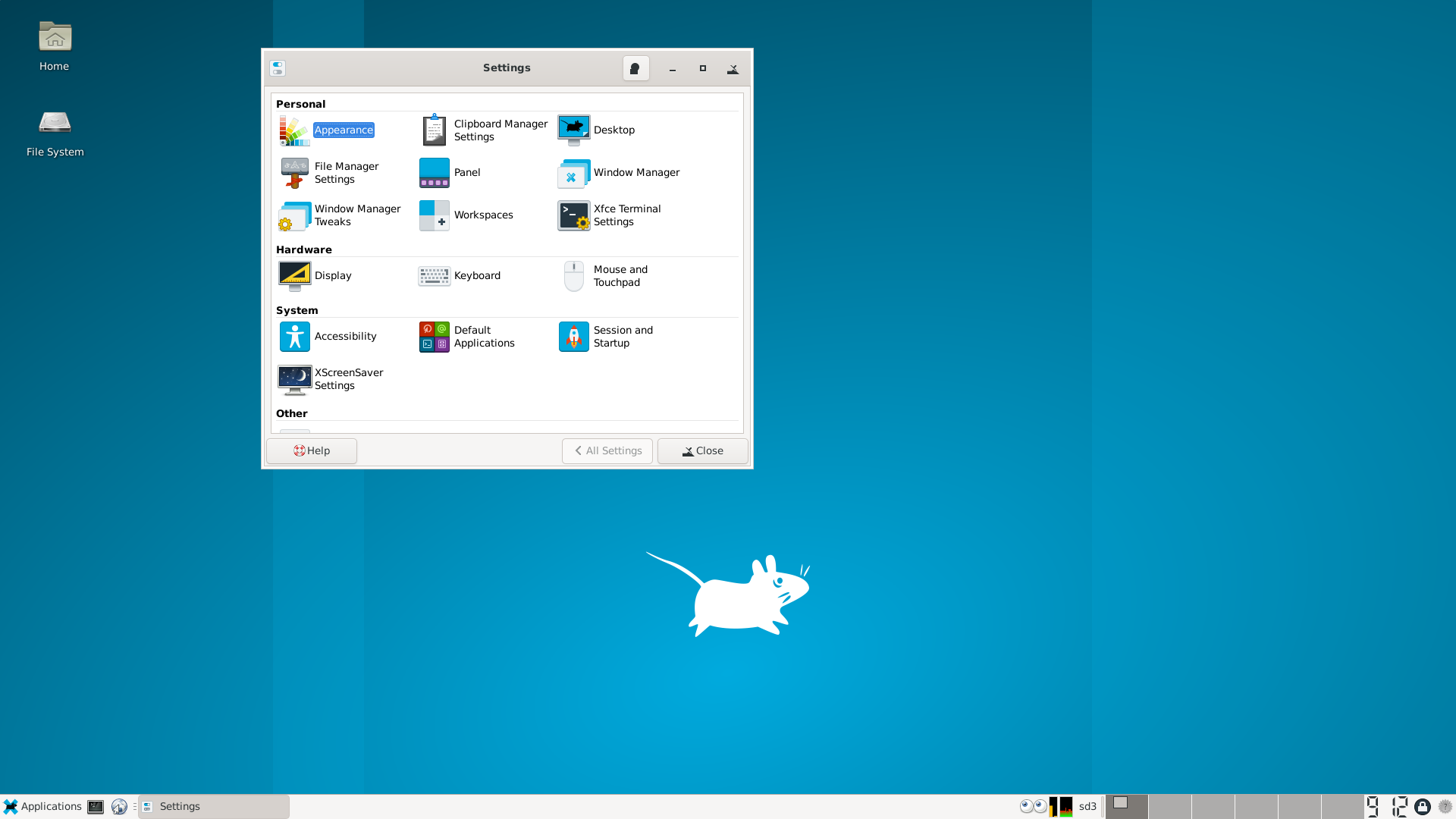Open the Workspaces settings icon
The image size is (1456, 819).
coord(434,215)
